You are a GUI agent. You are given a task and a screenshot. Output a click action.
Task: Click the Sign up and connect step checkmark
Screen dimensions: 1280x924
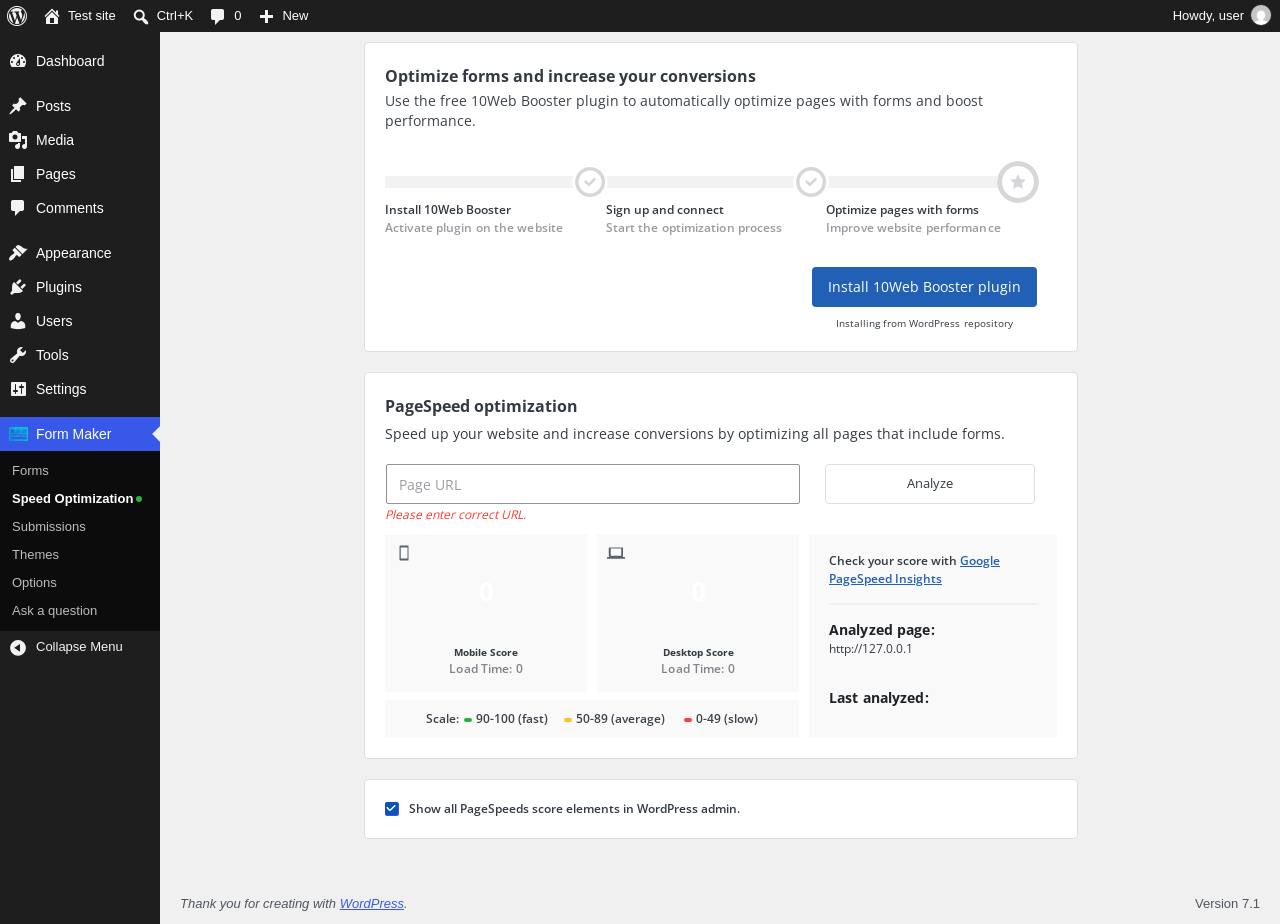811,182
